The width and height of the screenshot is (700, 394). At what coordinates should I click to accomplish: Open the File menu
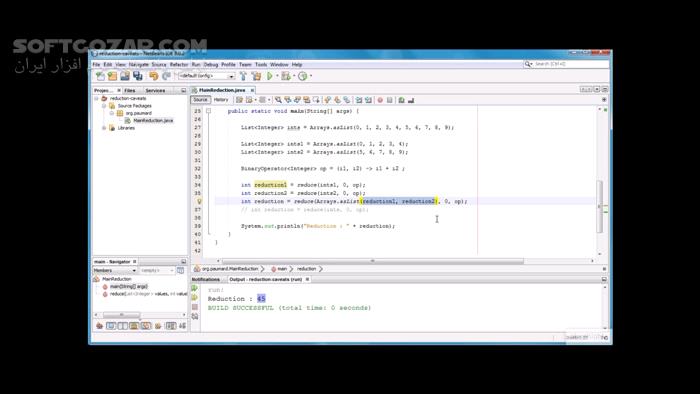click(96, 65)
